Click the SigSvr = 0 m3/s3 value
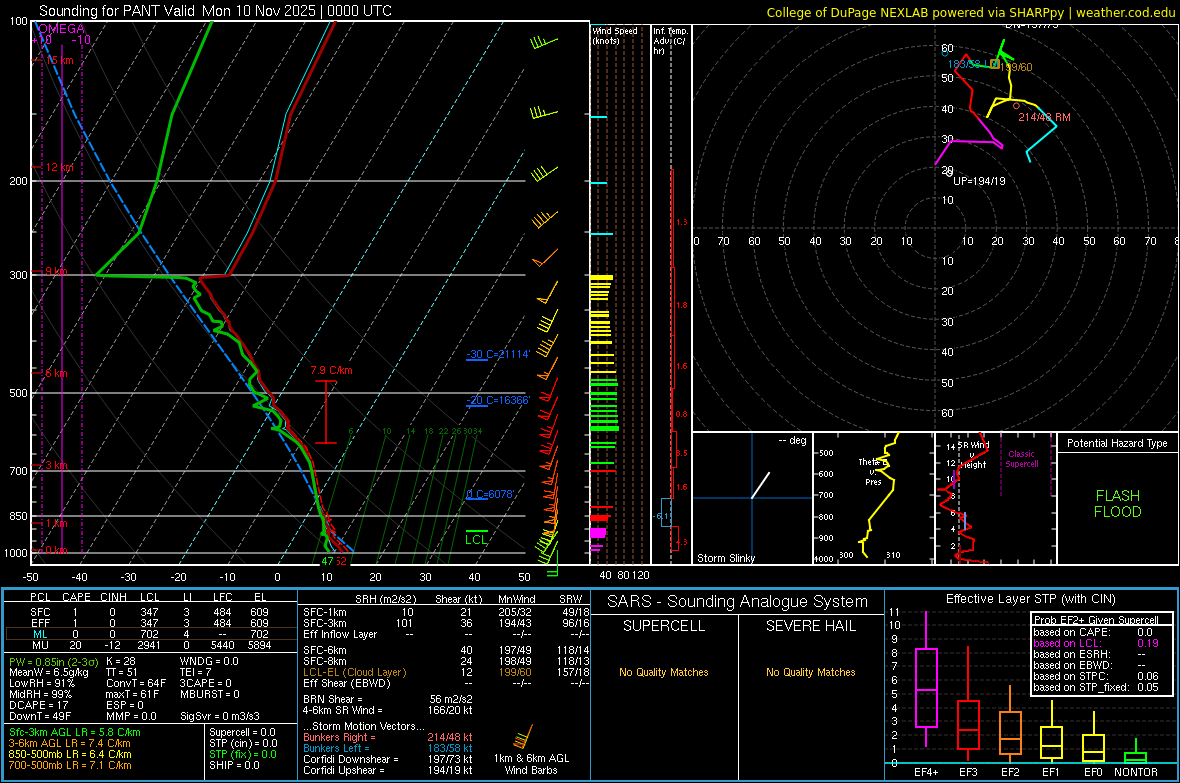The height and width of the screenshot is (783, 1180). tap(220, 716)
